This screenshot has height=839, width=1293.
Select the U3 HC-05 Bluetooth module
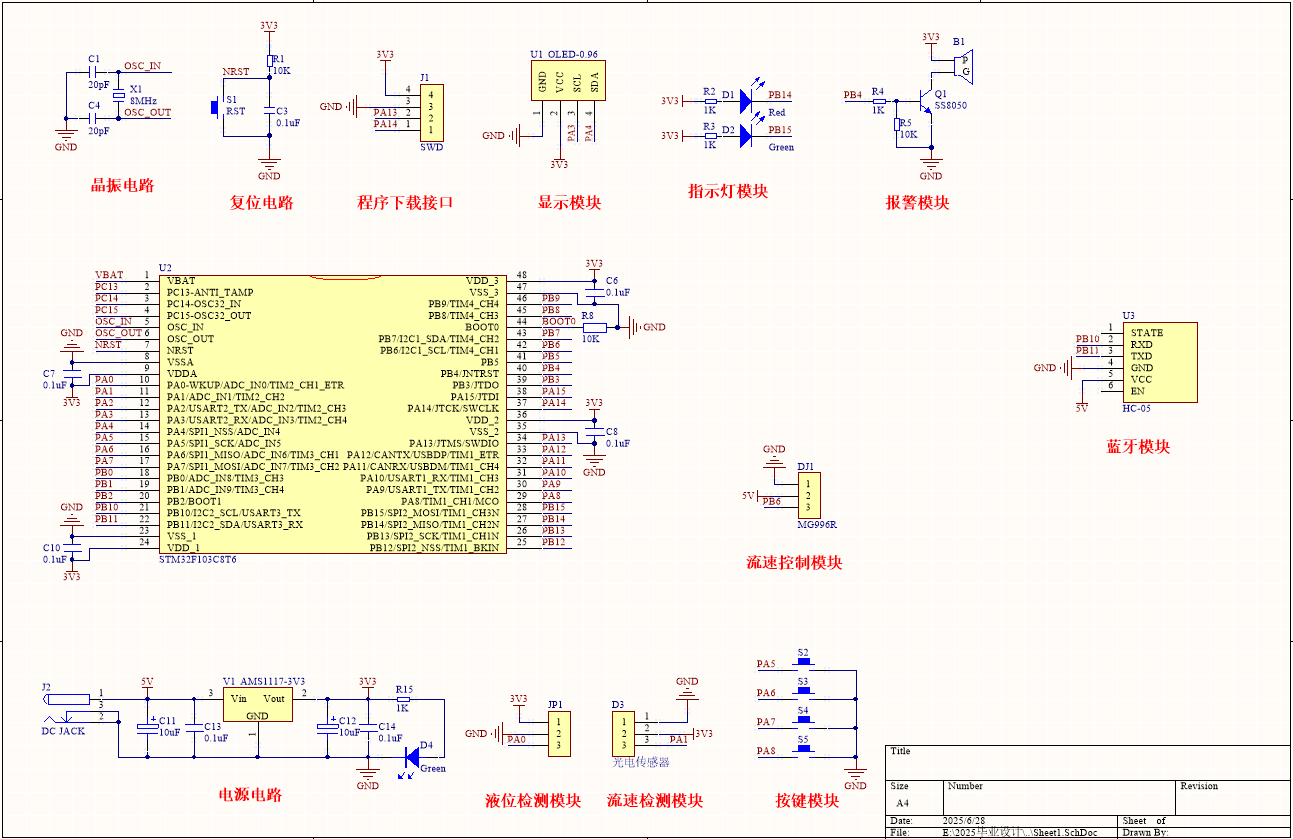pyautogui.click(x=1159, y=362)
